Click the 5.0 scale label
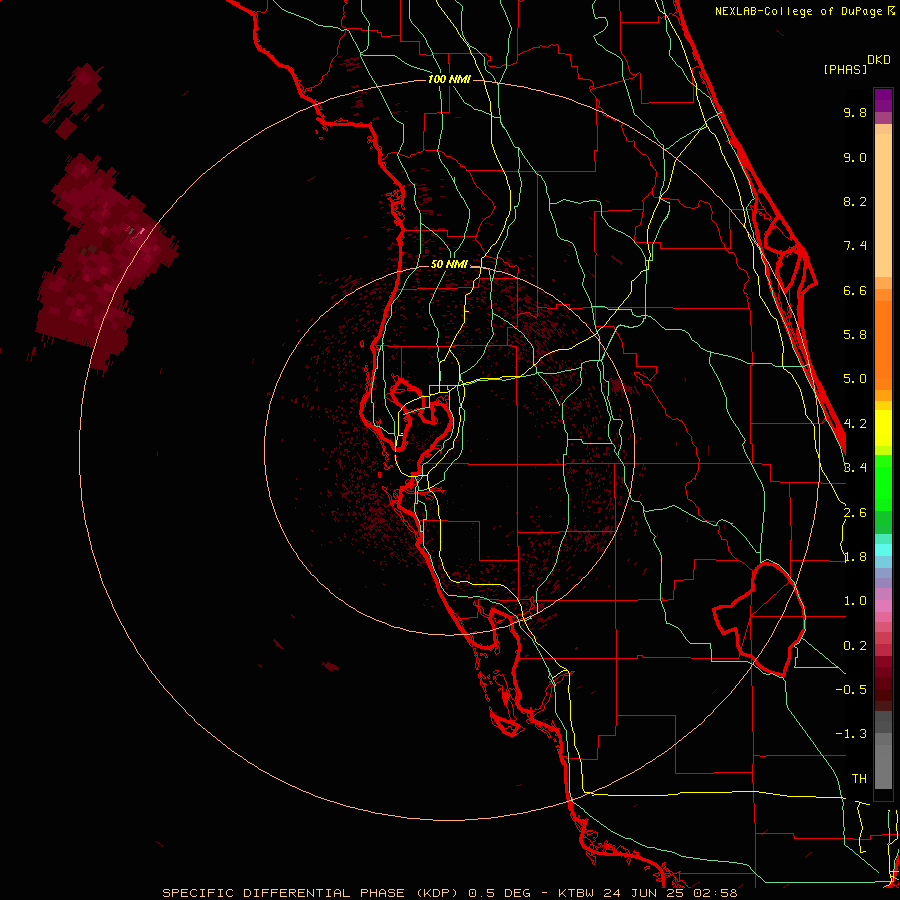Viewport: 900px width, 900px height. click(x=855, y=379)
